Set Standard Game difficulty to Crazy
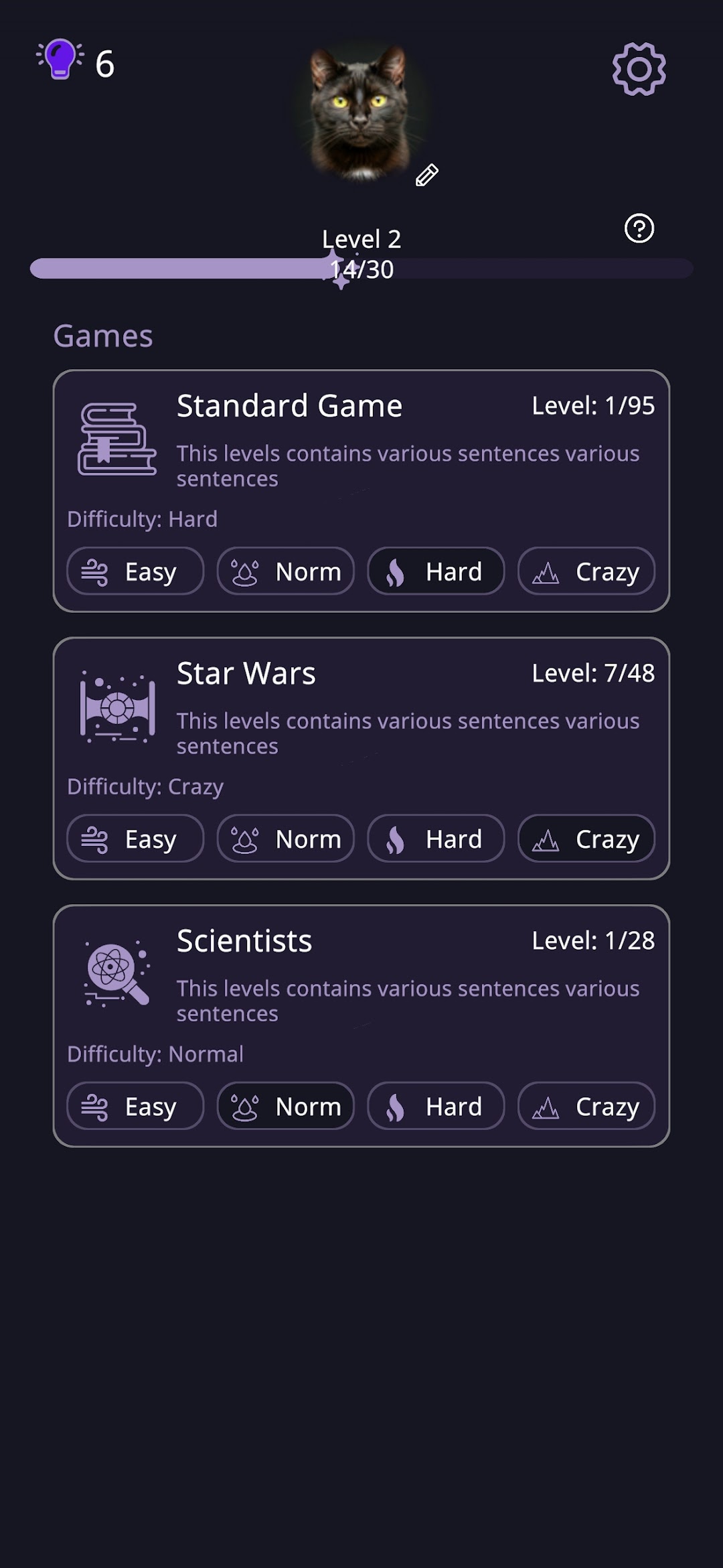 click(586, 571)
